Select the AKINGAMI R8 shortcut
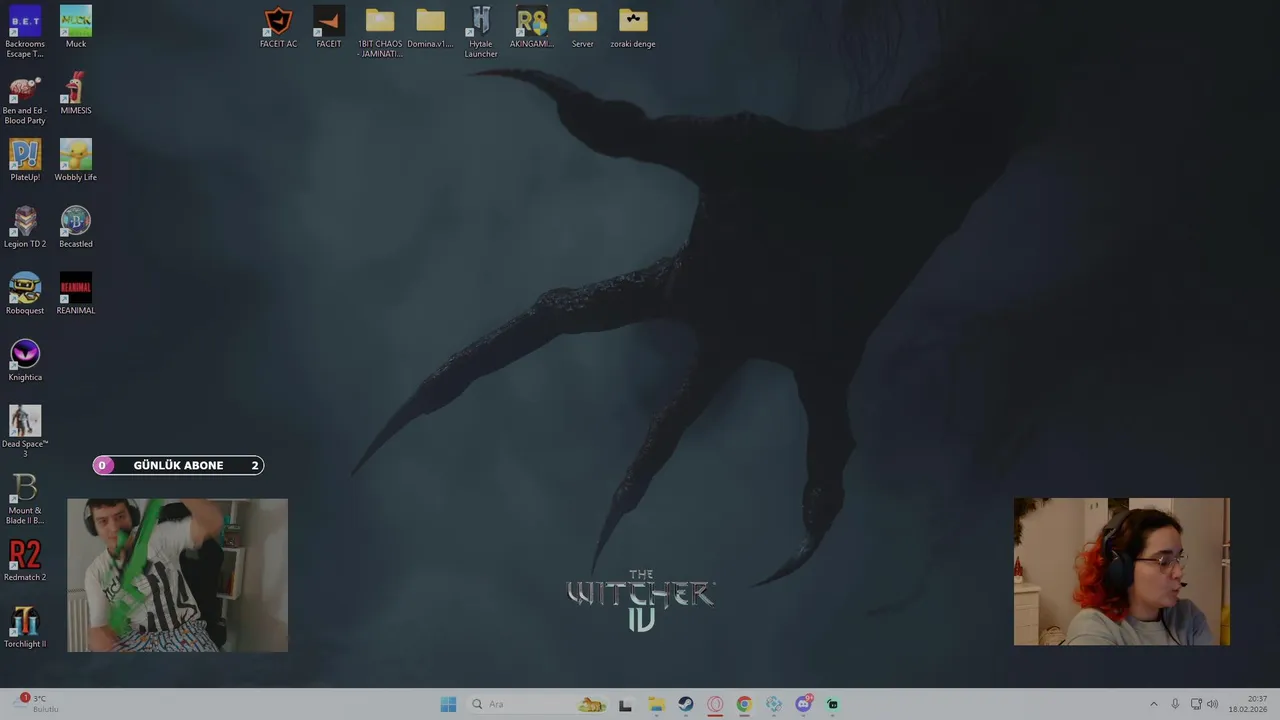 click(532, 27)
